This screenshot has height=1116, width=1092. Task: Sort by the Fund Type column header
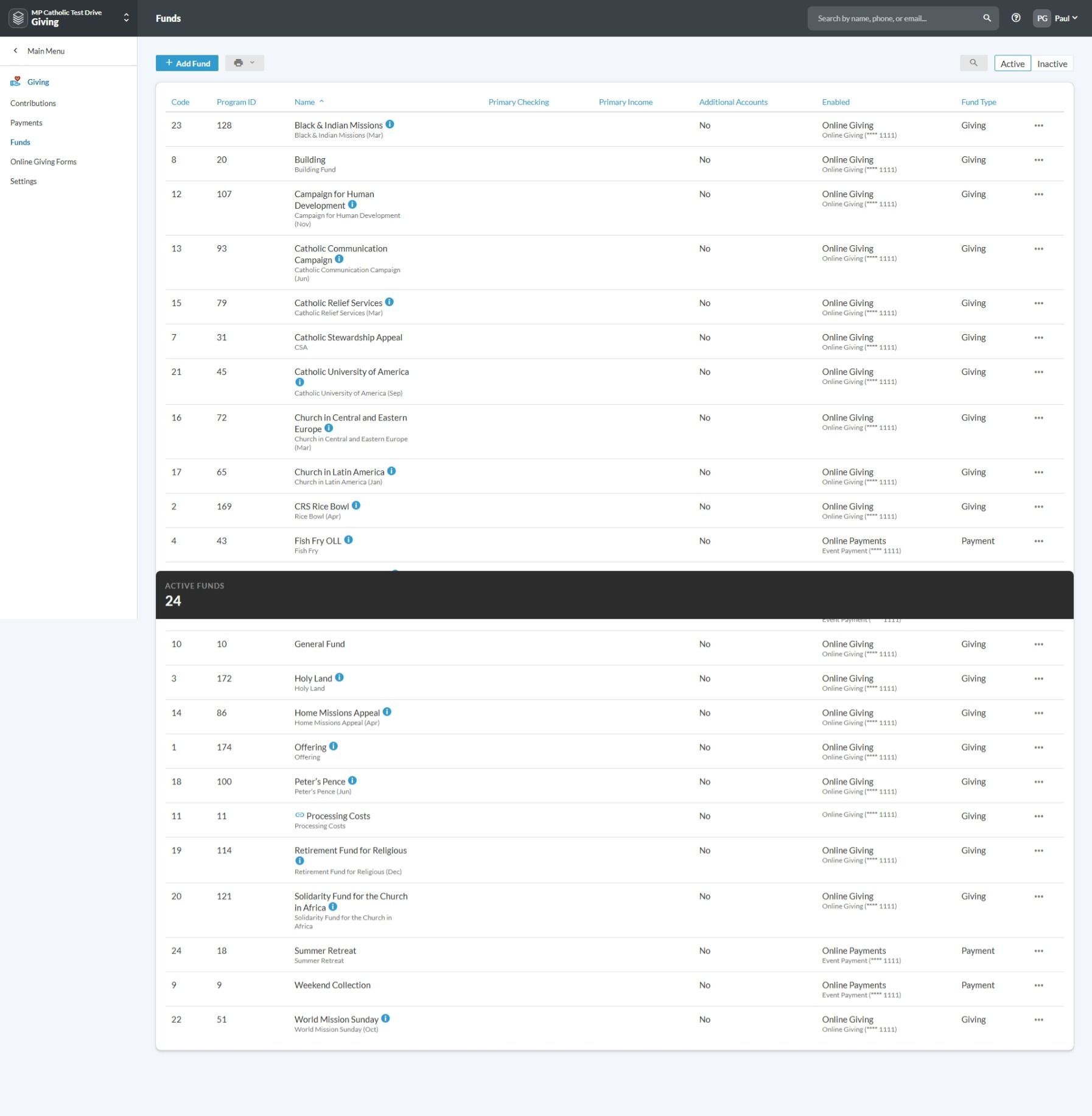tap(979, 102)
